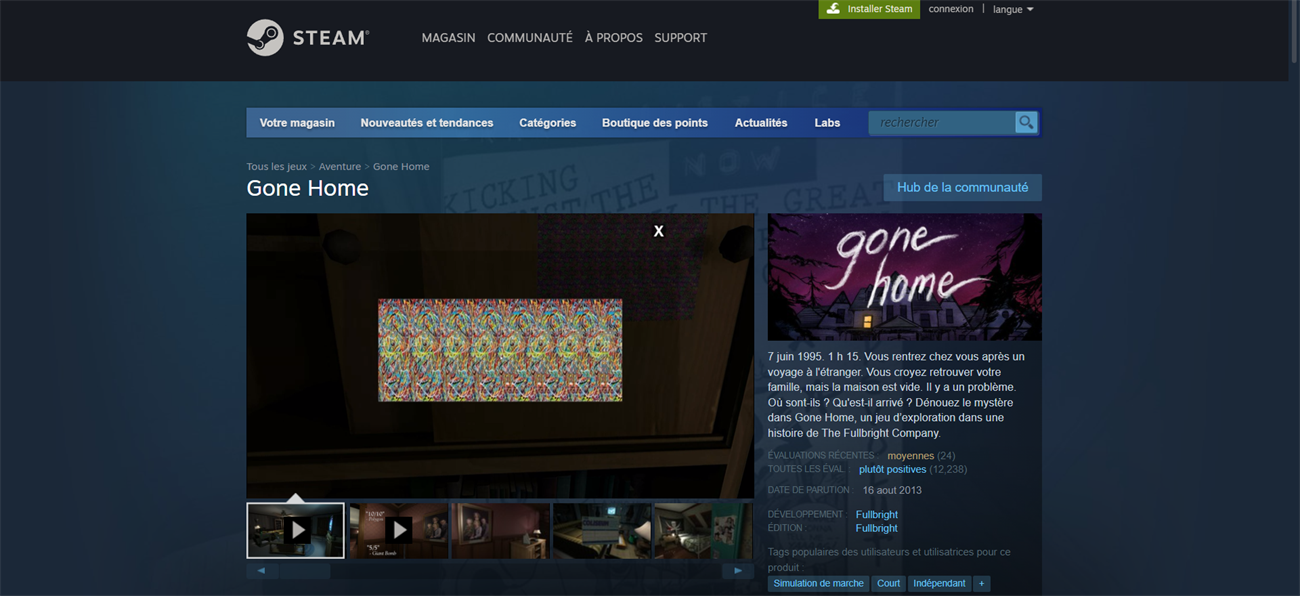Viewport: 1300px width, 596px height.
Task: Click the Gone Home breadcrumb link
Action: 401,167
